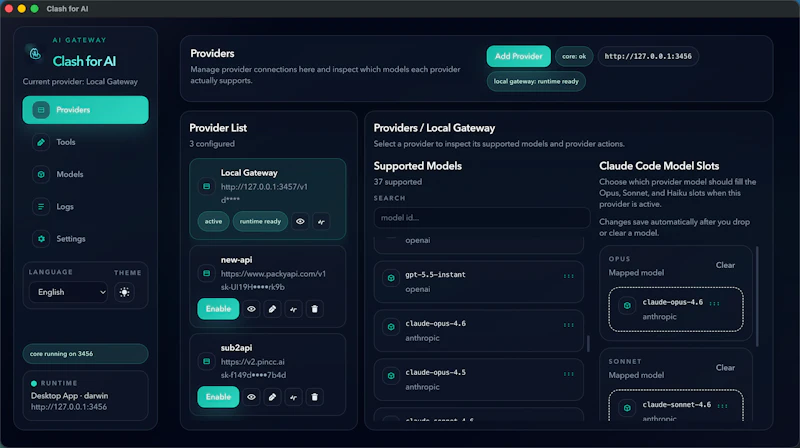The height and width of the screenshot is (448, 800).
Task: Grab the Opus slot model drag handle
Action: [x=714, y=304]
